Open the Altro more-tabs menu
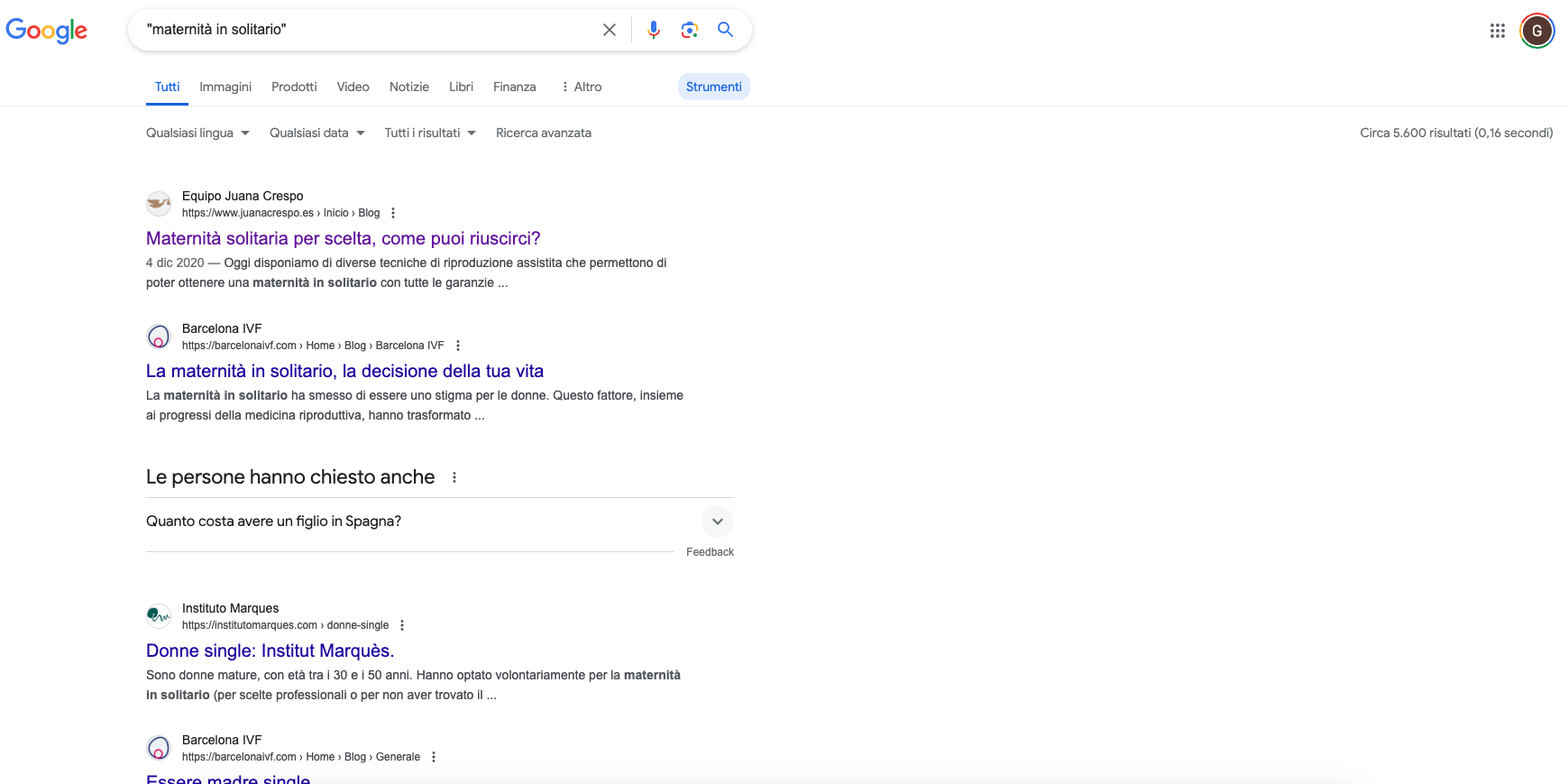The image size is (1568, 784). (582, 87)
